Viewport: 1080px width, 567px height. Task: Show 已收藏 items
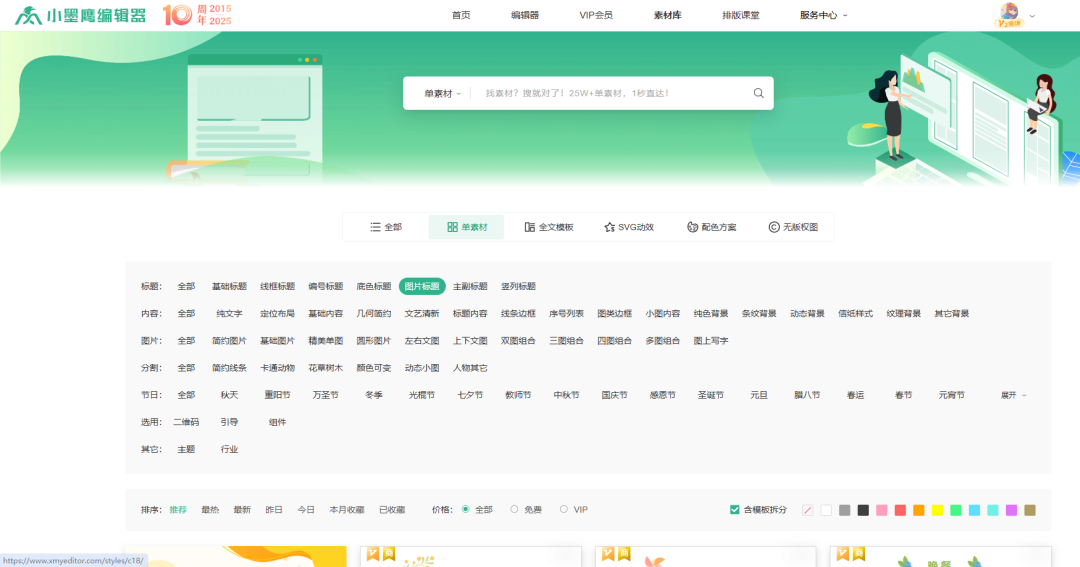point(392,510)
